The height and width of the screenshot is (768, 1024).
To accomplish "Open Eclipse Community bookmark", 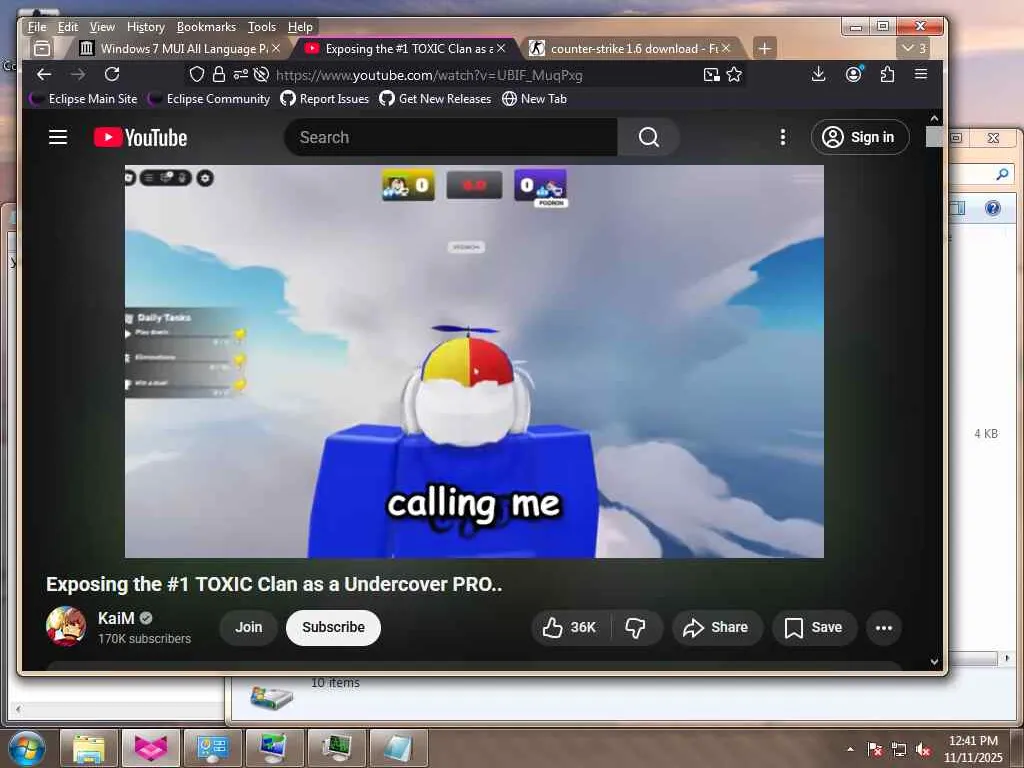I will tap(209, 99).
